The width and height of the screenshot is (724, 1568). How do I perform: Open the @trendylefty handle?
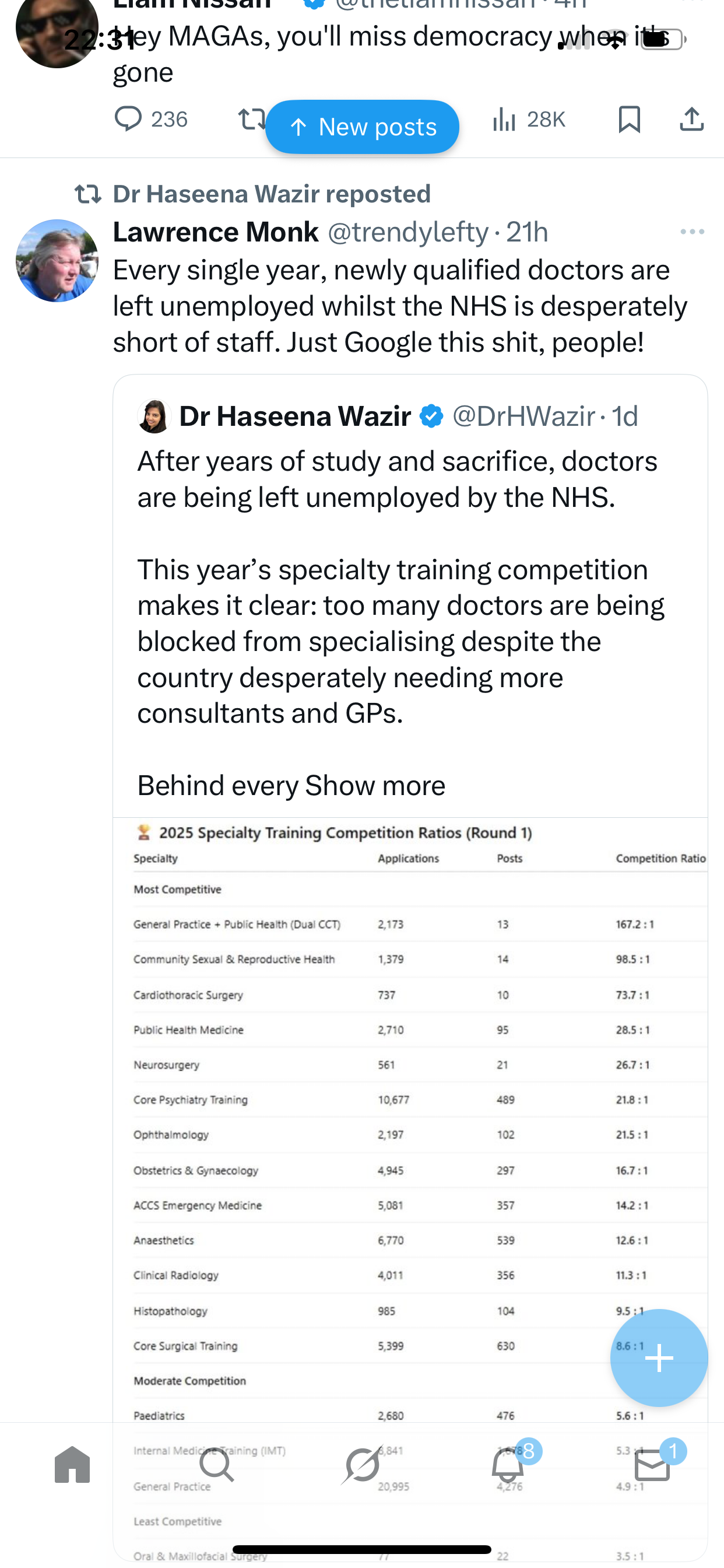(x=407, y=232)
